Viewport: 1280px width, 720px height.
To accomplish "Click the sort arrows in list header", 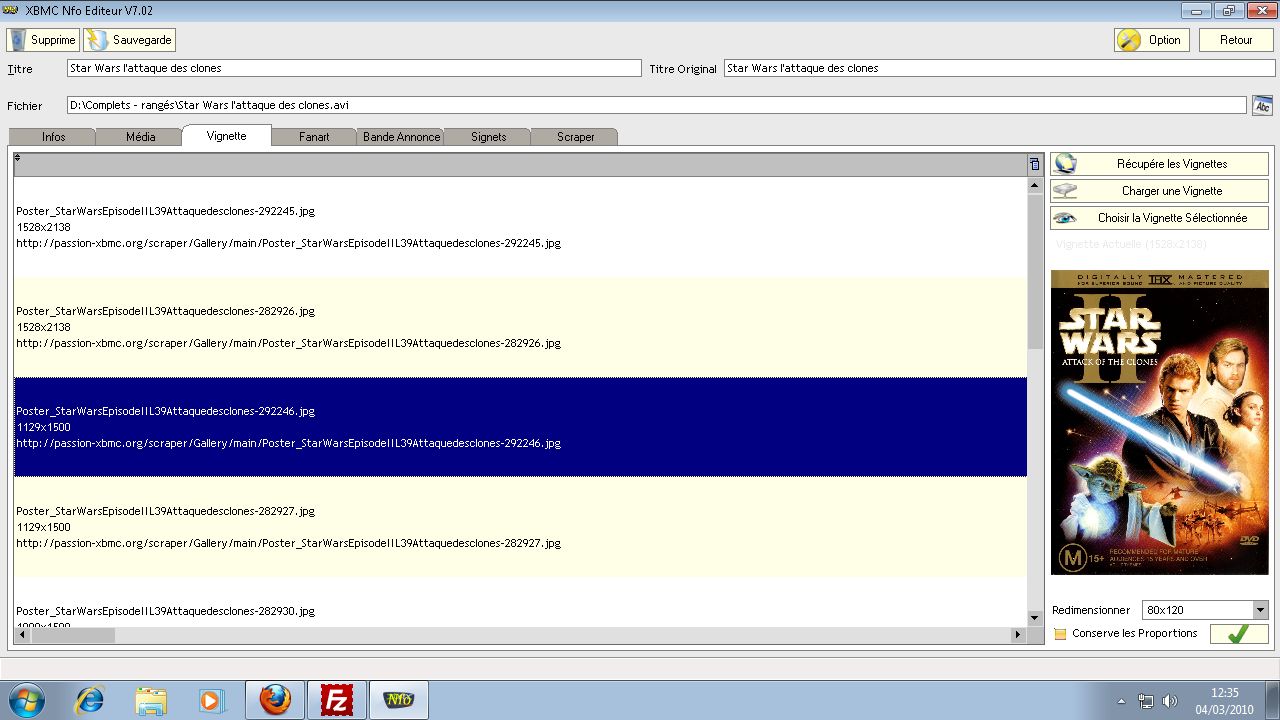I will click(x=18, y=158).
